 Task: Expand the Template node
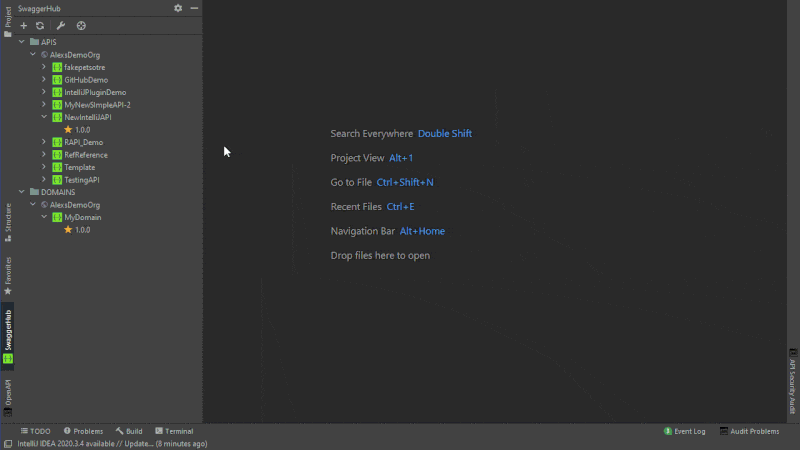point(44,167)
